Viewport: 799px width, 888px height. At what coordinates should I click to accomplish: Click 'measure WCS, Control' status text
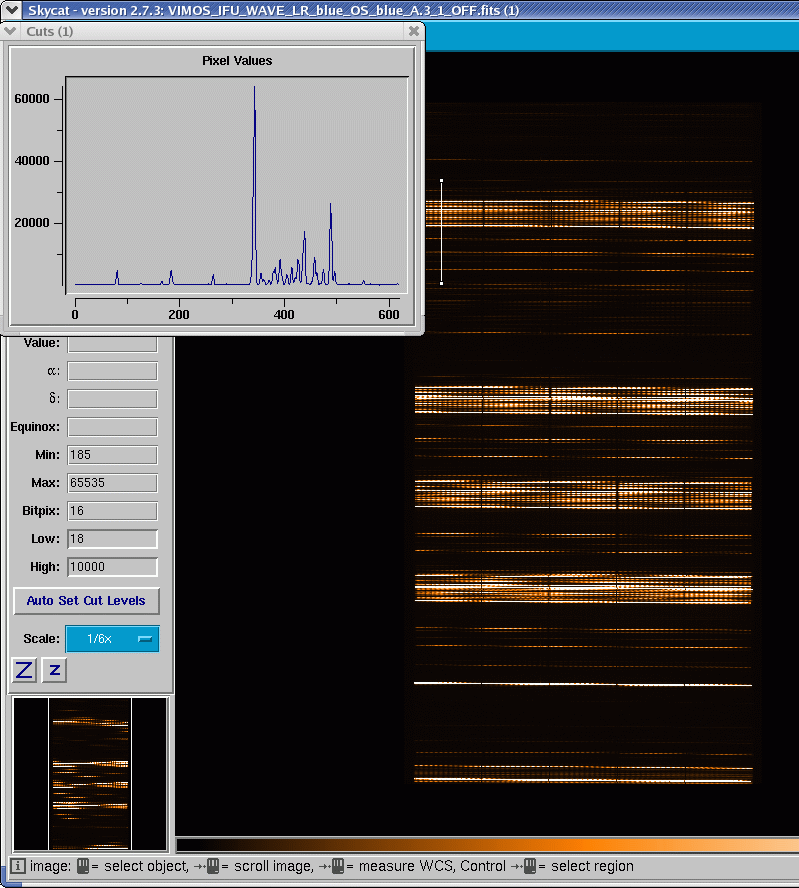click(432, 866)
